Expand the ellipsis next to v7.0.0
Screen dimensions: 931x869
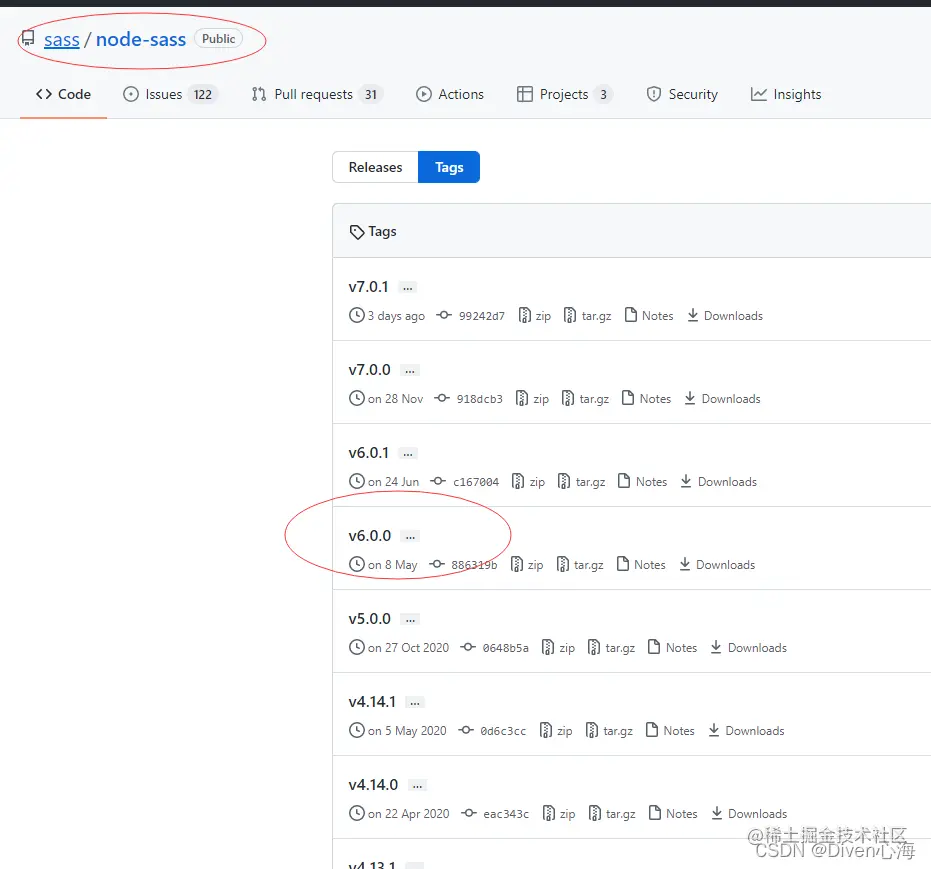pos(410,371)
